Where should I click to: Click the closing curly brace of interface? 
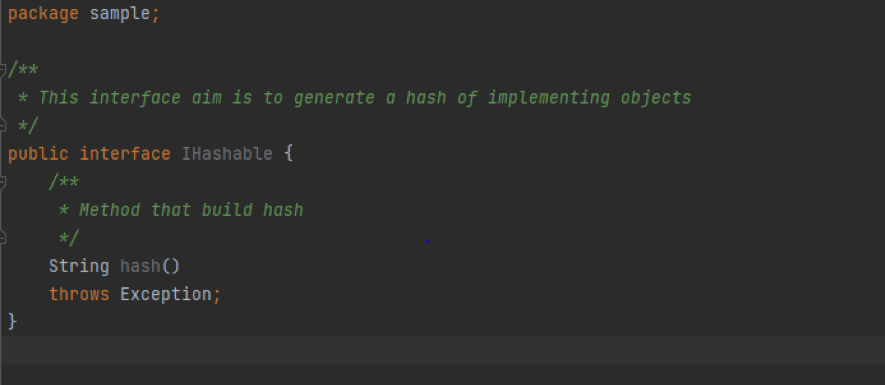click(12, 322)
